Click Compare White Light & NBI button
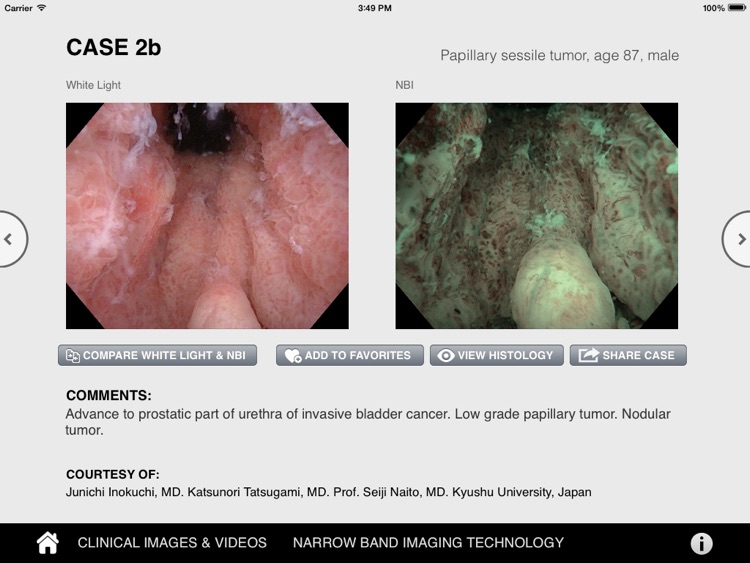This screenshot has width=750, height=563. pos(157,355)
